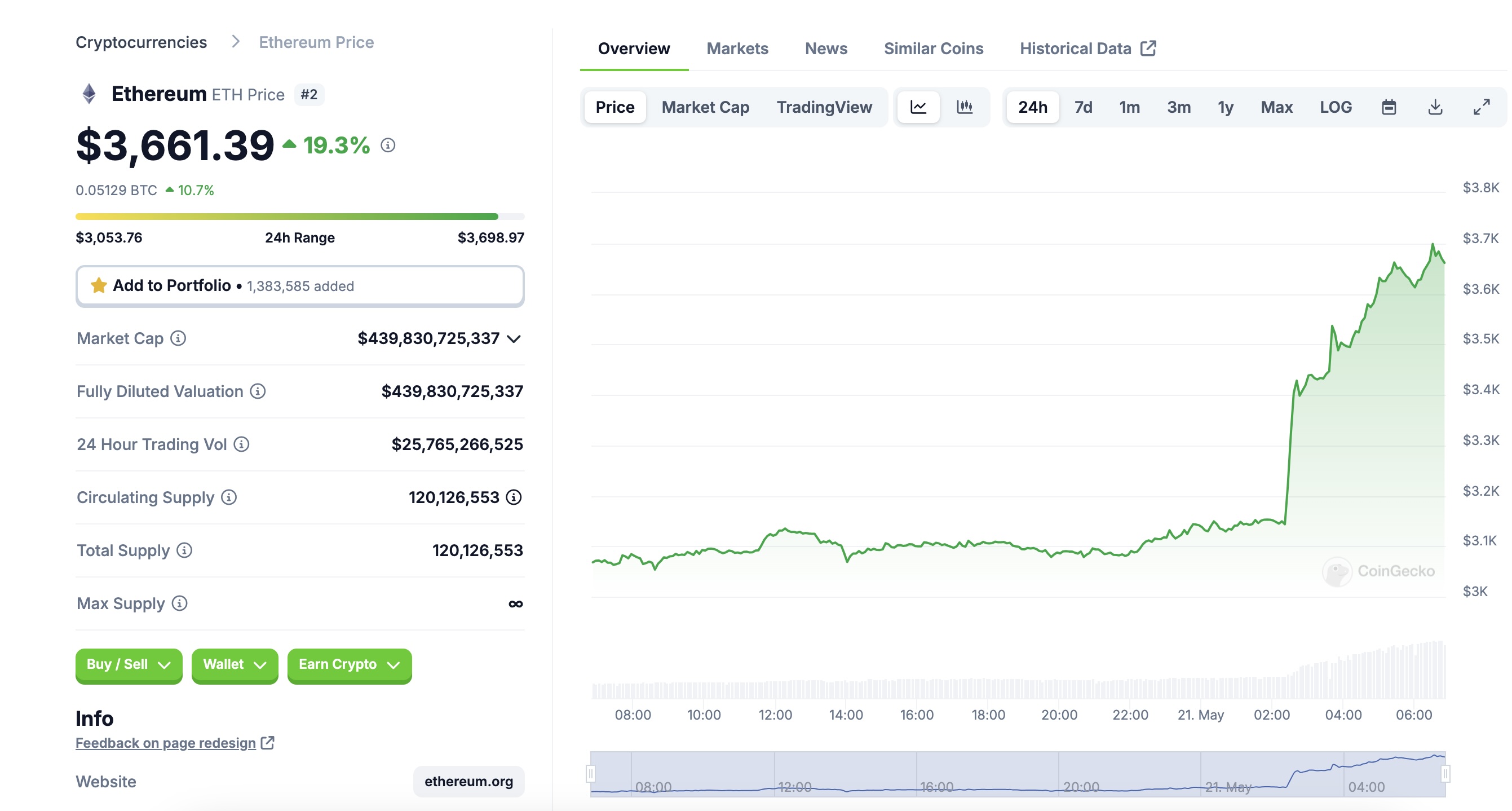Click the Ethereum Price breadcrumb
Viewport: 1512px width, 811px height.
click(x=316, y=42)
